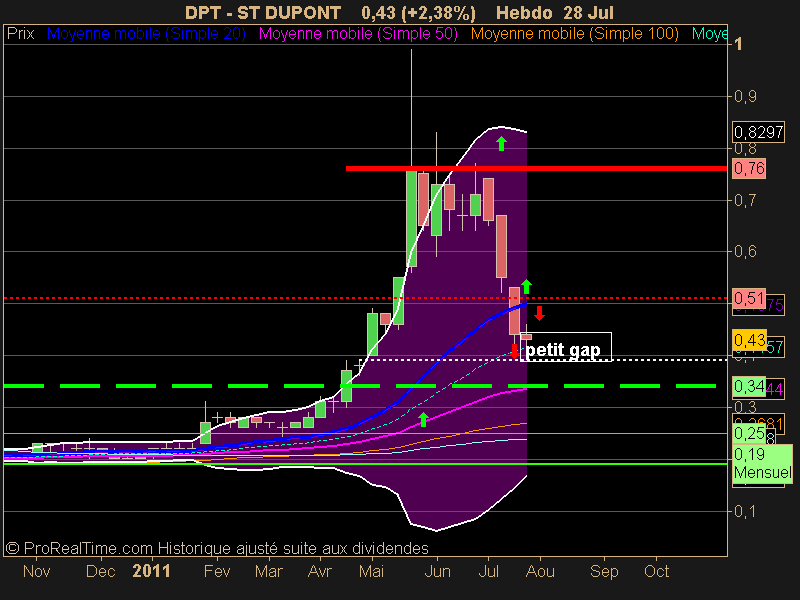Select "Moyenne mobile (Simple 100)" legend entry
The height and width of the screenshot is (600, 800).
click(x=574, y=34)
